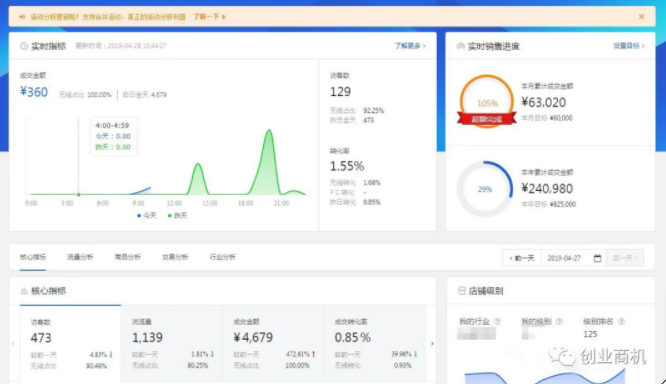Click the 129 visitor count value

pos(340,92)
